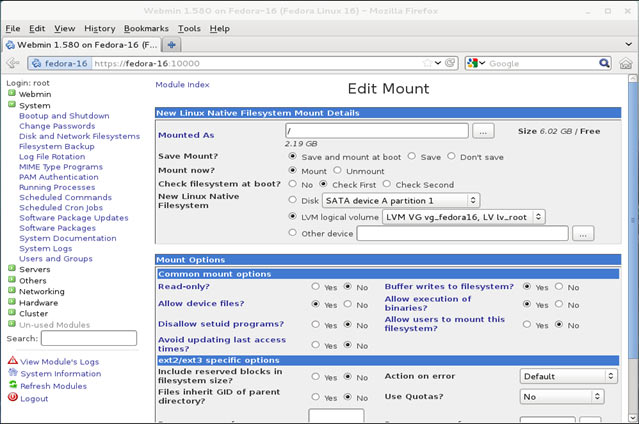Viewport: 639px width, 424px height.
Task: Click the Module Index link
Action: pos(182,85)
